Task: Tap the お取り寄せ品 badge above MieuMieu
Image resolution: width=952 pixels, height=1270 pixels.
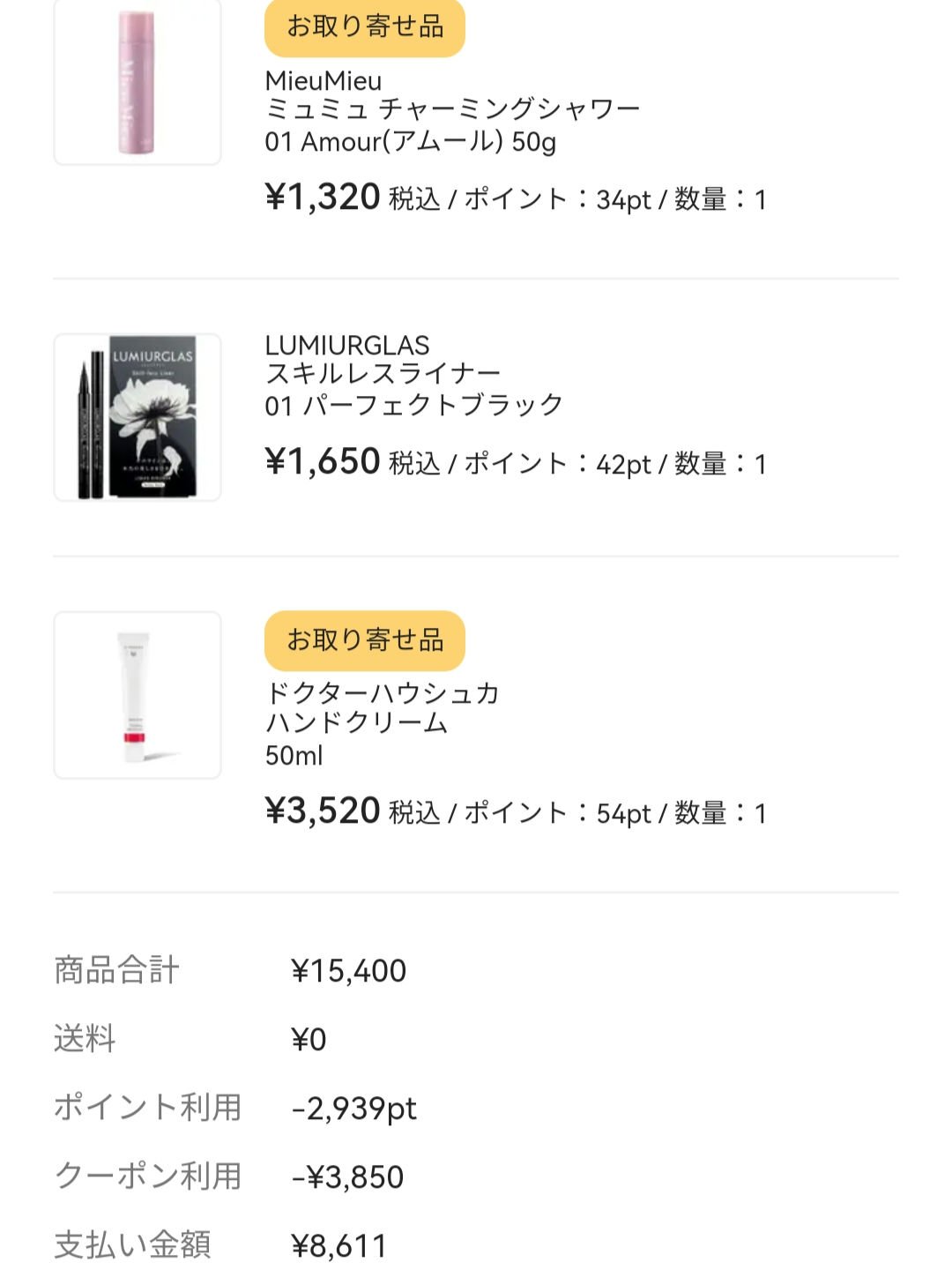Action: 364,26
